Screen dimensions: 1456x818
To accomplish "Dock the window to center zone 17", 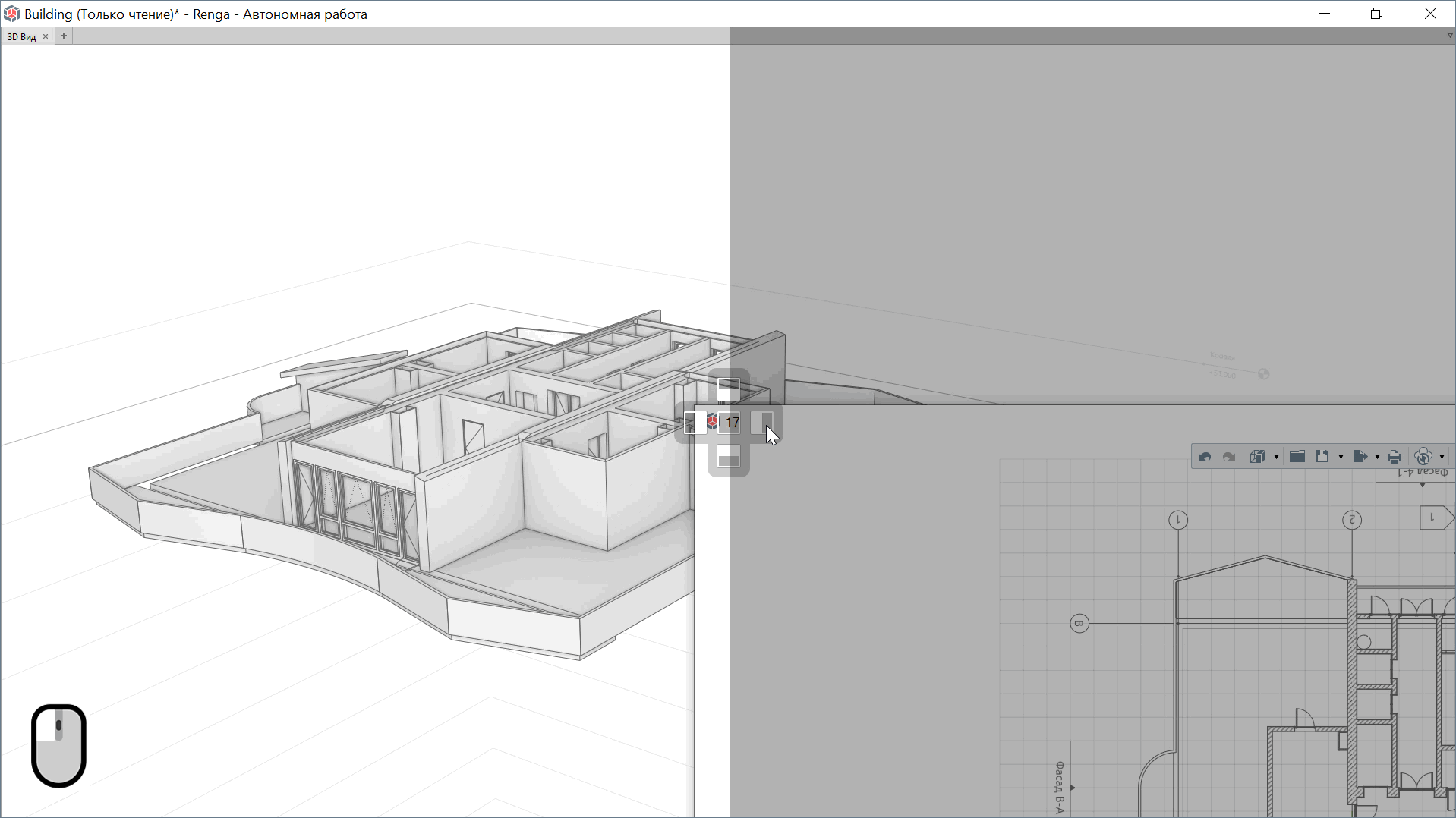I will click(729, 423).
